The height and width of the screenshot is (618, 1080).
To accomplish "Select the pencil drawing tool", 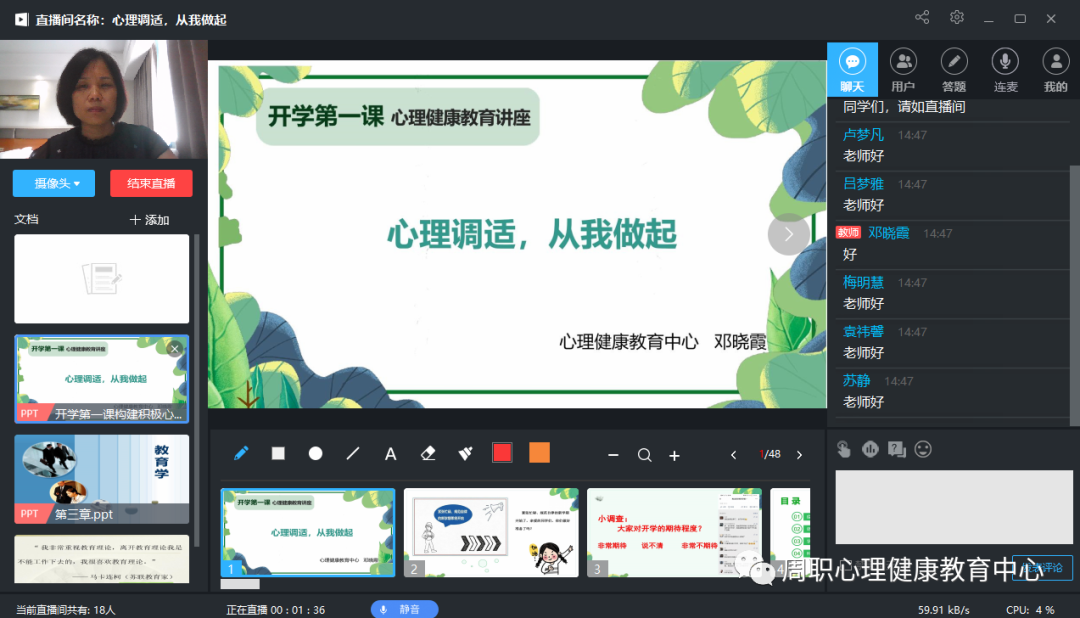I will click(241, 454).
